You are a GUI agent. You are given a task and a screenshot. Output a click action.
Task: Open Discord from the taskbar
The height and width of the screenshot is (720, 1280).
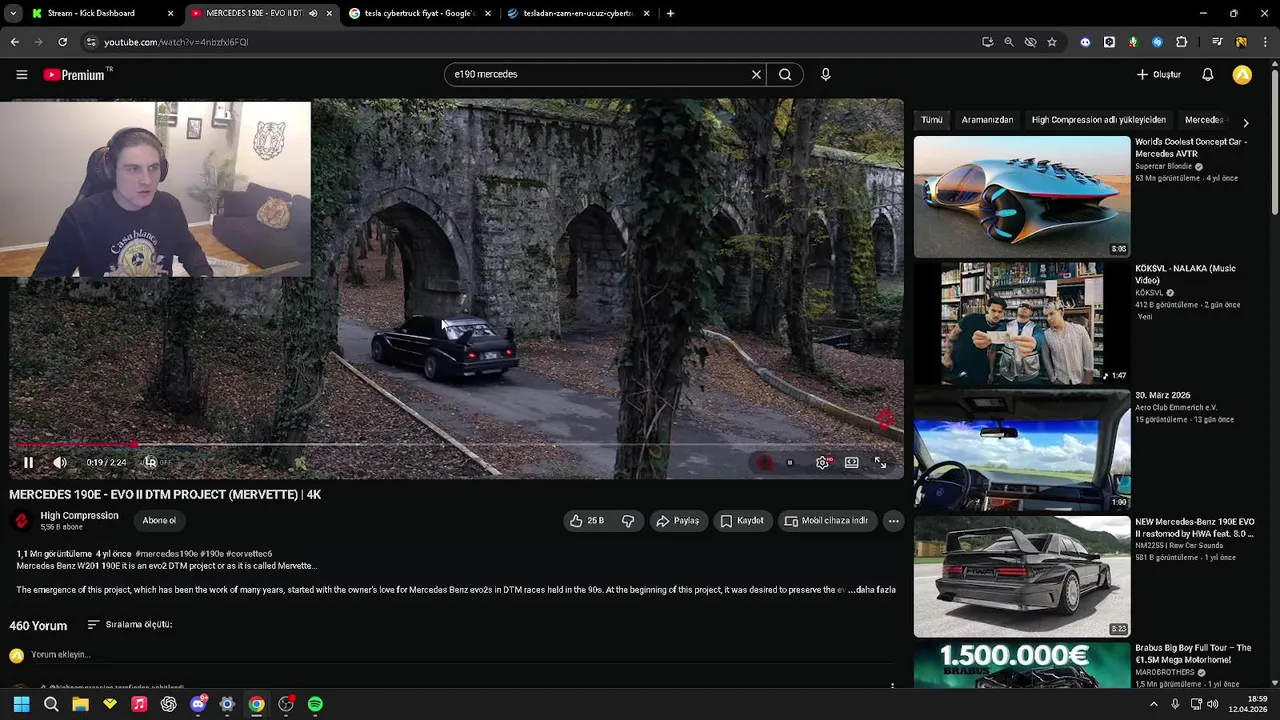pos(198,704)
